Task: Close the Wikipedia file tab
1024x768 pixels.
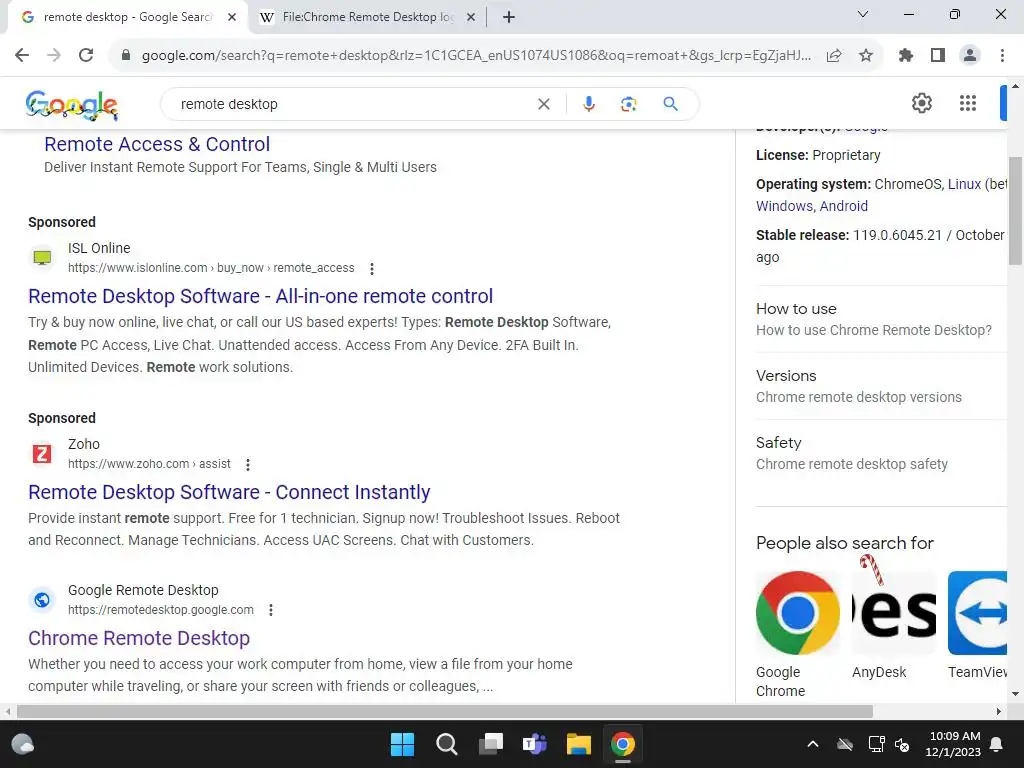Action: tap(470, 17)
